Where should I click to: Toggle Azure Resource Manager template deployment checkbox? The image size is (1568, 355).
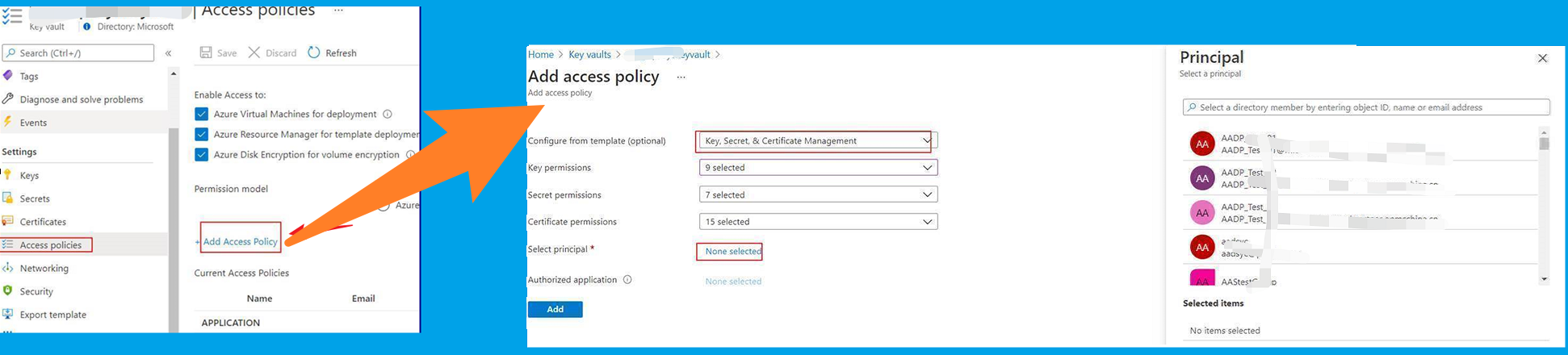[x=202, y=134]
